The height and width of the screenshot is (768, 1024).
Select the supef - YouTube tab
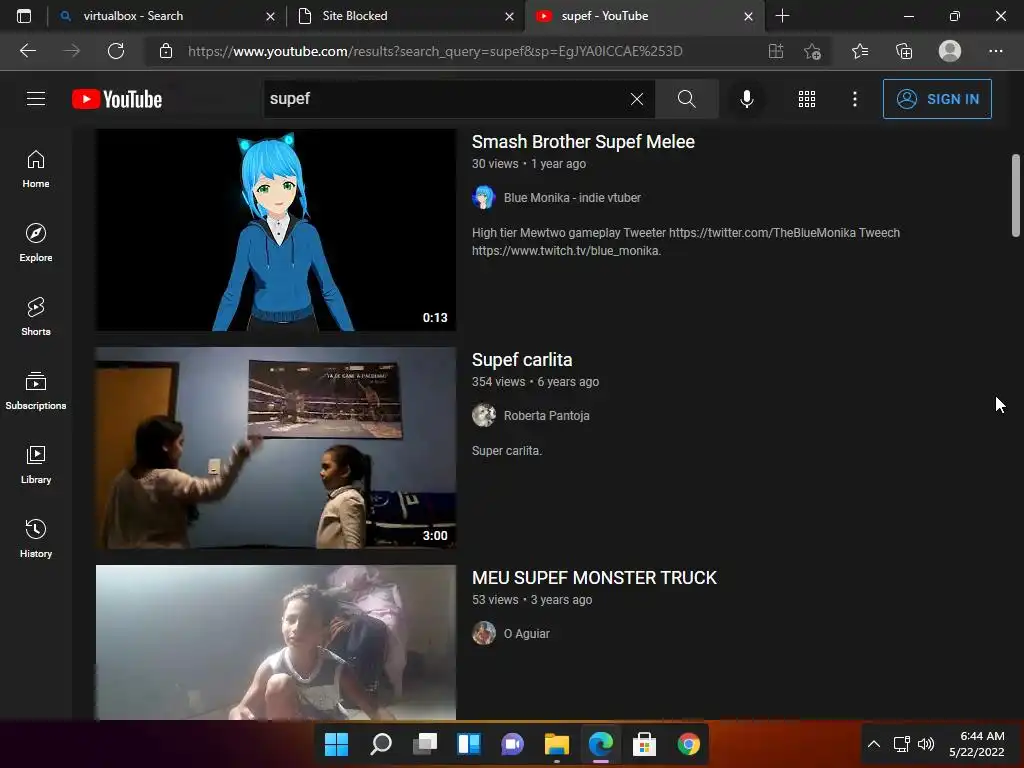pyautogui.click(x=643, y=16)
